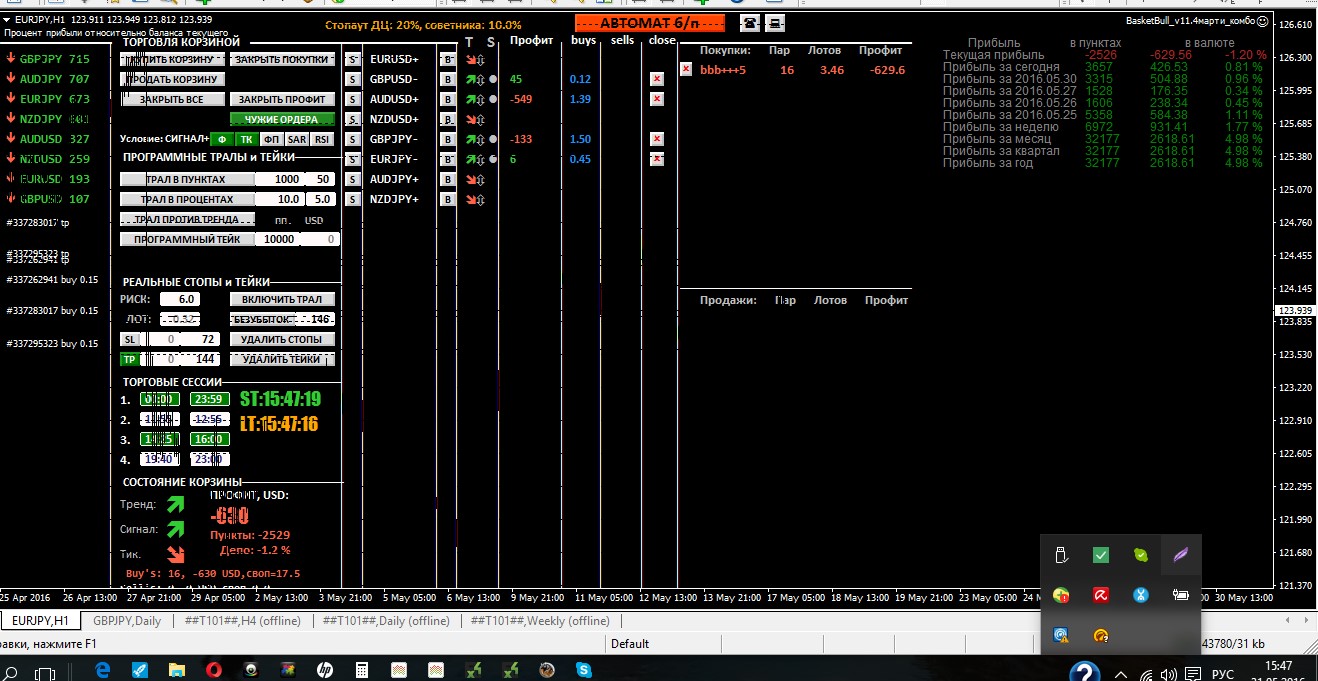This screenshot has width=1318, height=681.
Task: Toggle the ТК signal condition
Action: point(246,139)
